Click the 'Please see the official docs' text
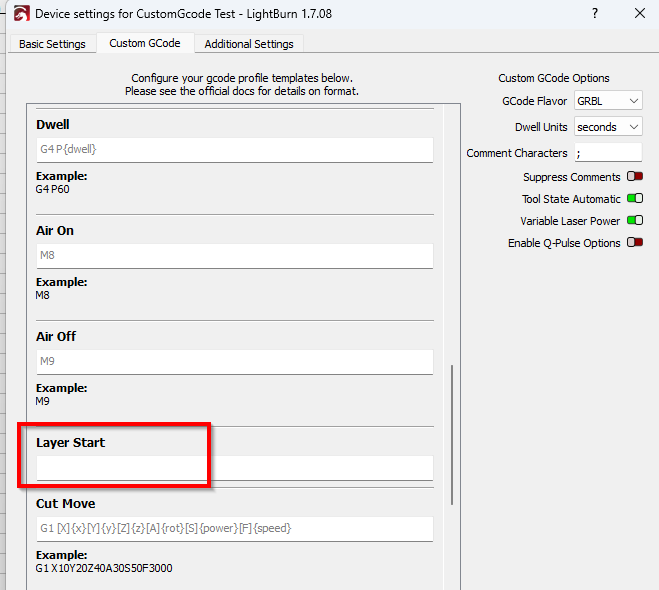Image resolution: width=659 pixels, height=590 pixels. click(x=242, y=91)
